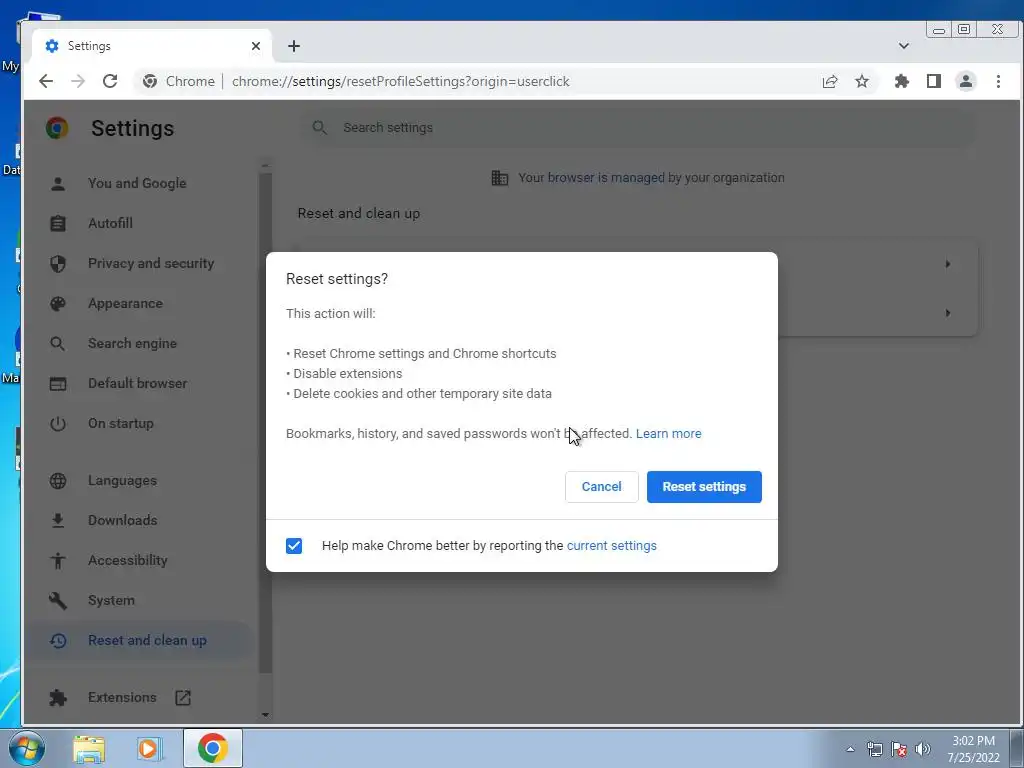Click the magnifier Search engine icon

pyautogui.click(x=57, y=344)
